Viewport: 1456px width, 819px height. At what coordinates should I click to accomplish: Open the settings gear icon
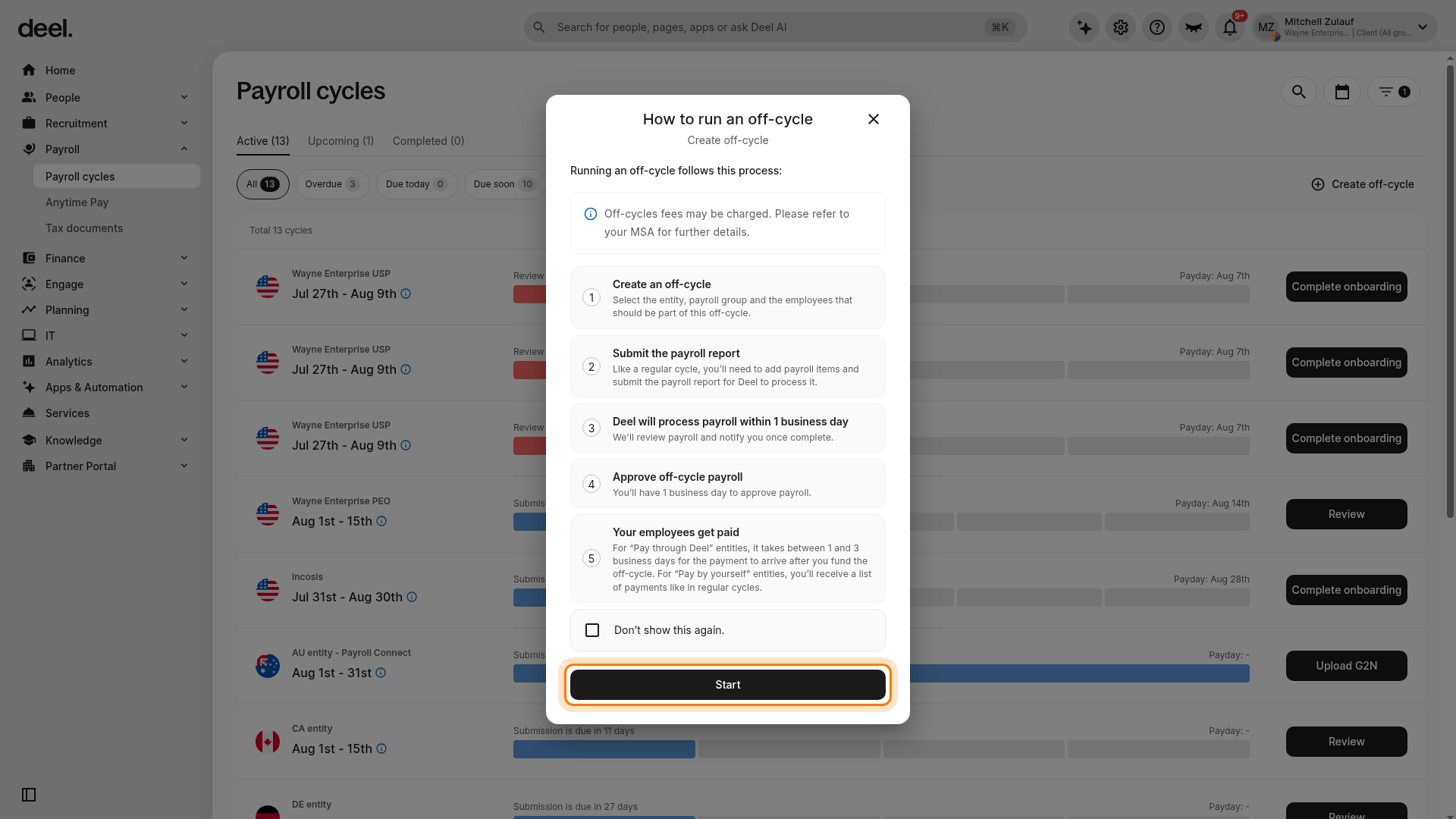(x=1121, y=27)
